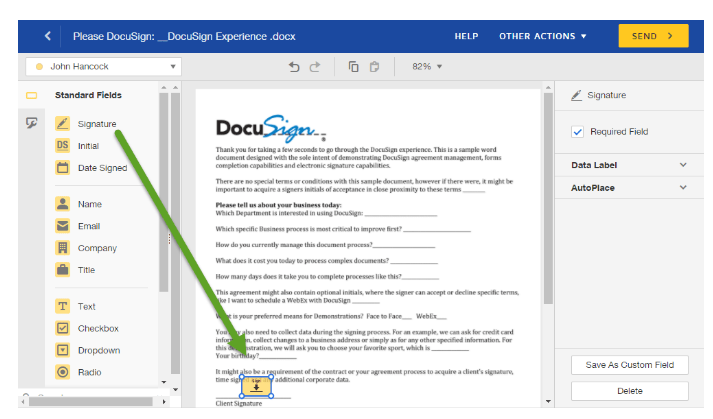The width and height of the screenshot is (713, 419).
Task: Open the Other Actions menu
Action: click(x=542, y=36)
